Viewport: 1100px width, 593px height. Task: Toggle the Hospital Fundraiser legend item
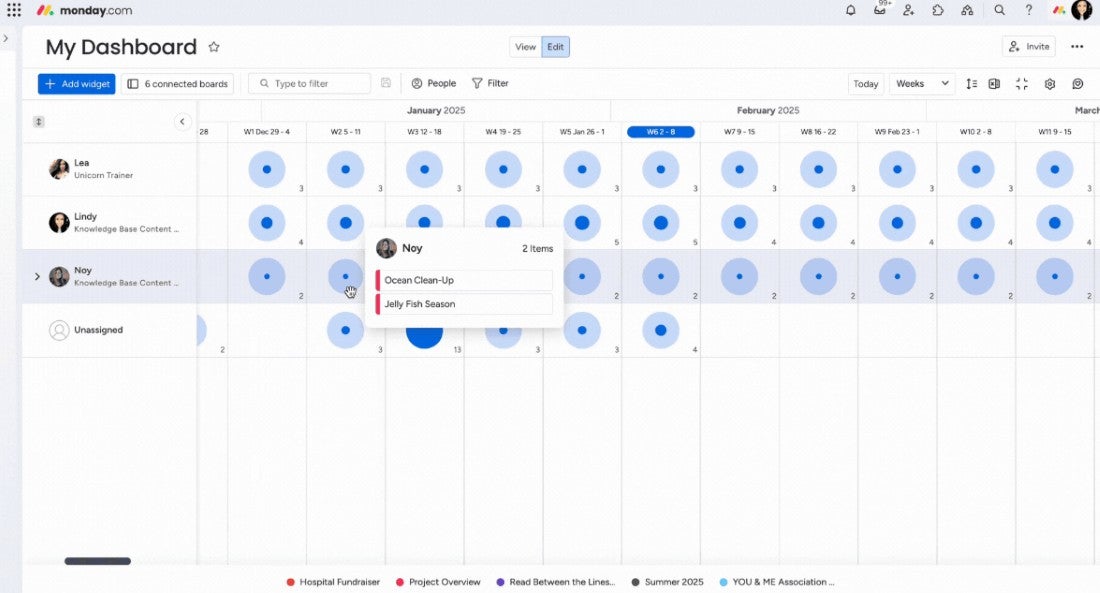click(333, 582)
